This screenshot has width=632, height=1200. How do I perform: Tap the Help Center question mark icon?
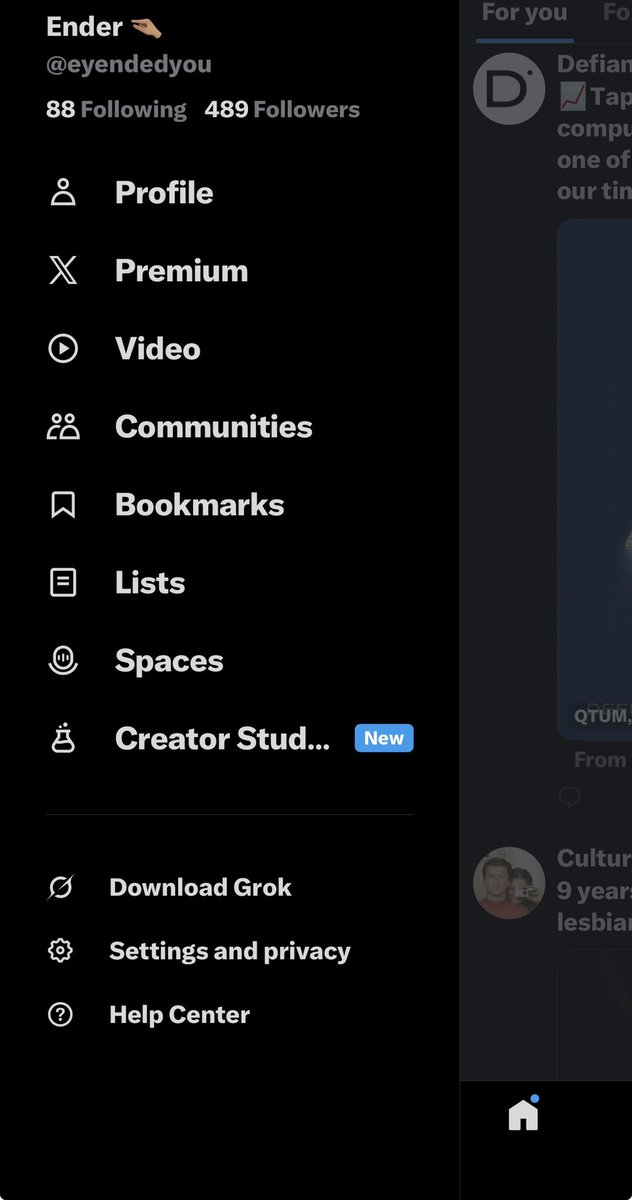(60, 1014)
